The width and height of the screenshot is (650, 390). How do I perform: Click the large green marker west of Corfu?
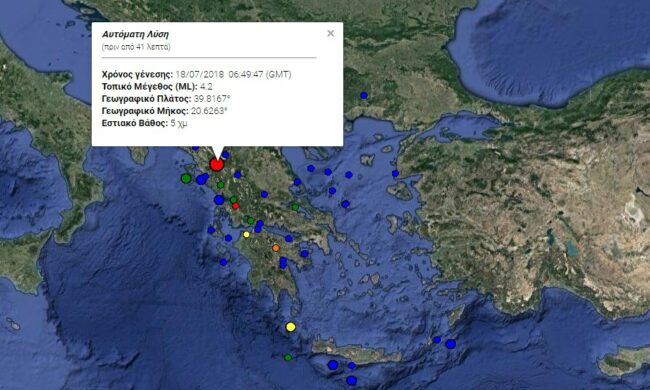tap(186, 179)
